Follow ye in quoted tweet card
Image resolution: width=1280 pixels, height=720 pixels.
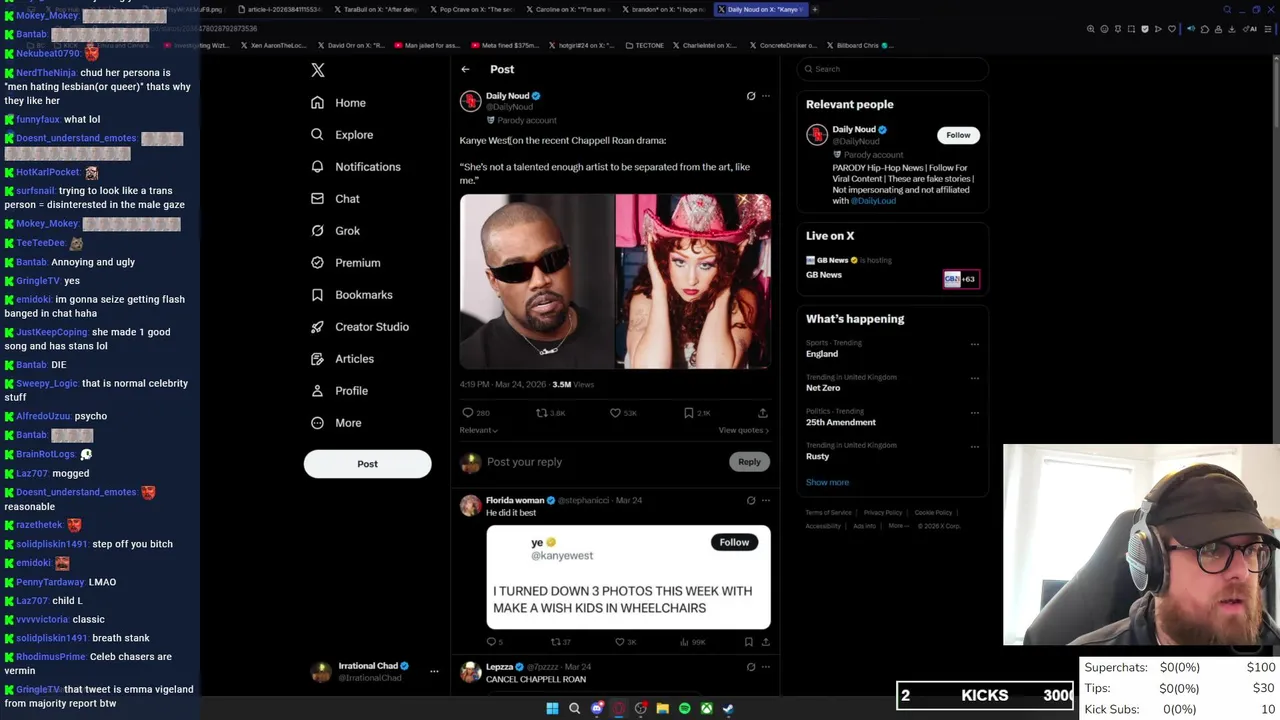pyautogui.click(x=734, y=542)
